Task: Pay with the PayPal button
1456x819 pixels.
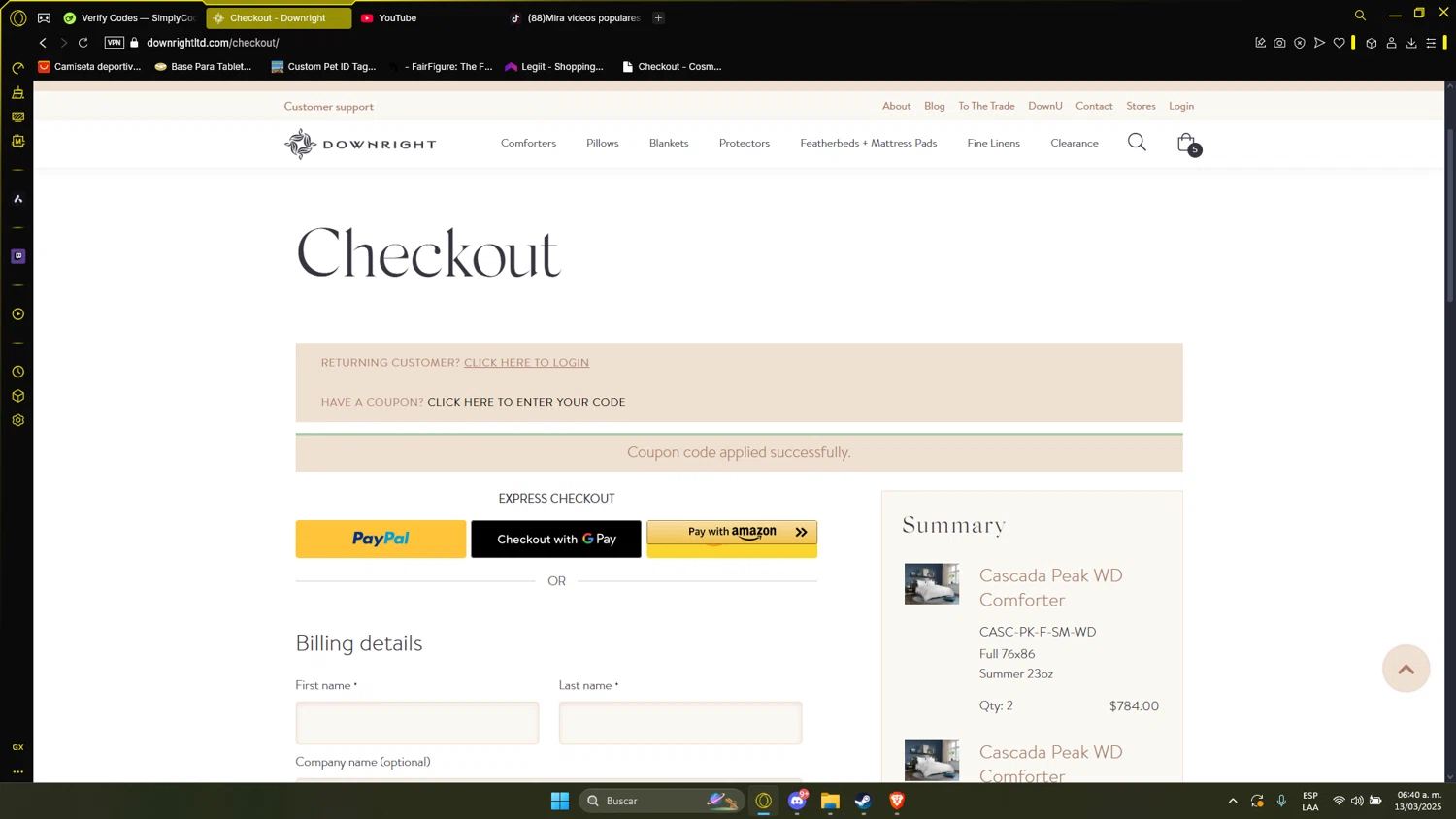Action: click(x=381, y=539)
